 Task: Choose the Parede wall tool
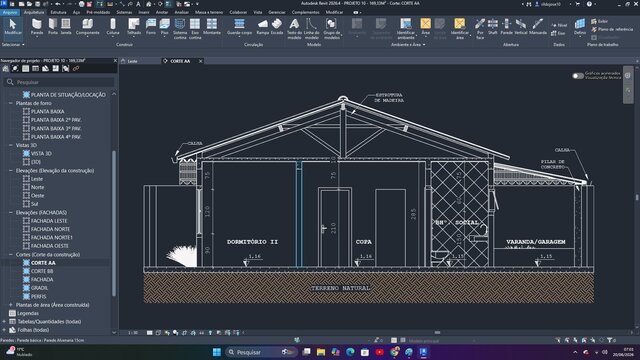pos(37,27)
